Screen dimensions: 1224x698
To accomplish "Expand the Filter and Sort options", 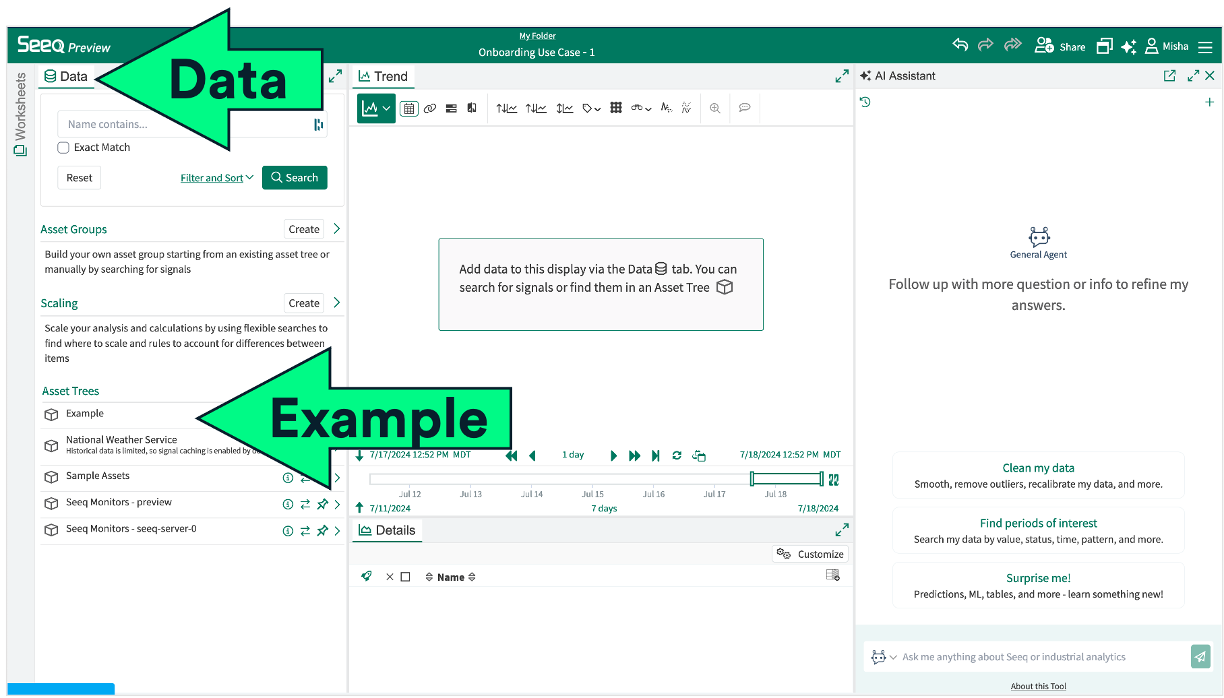I will (x=216, y=178).
